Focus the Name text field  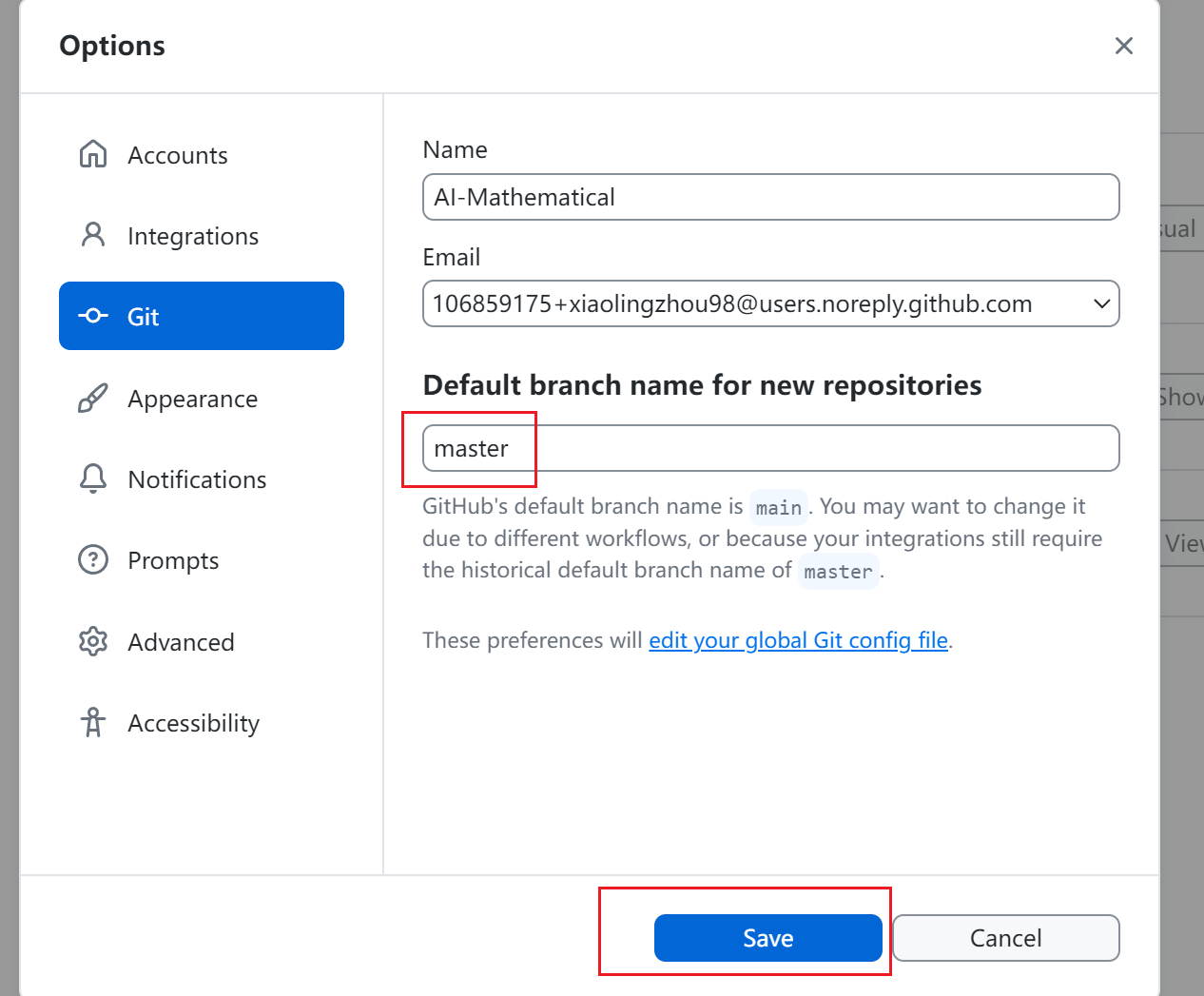(770, 197)
